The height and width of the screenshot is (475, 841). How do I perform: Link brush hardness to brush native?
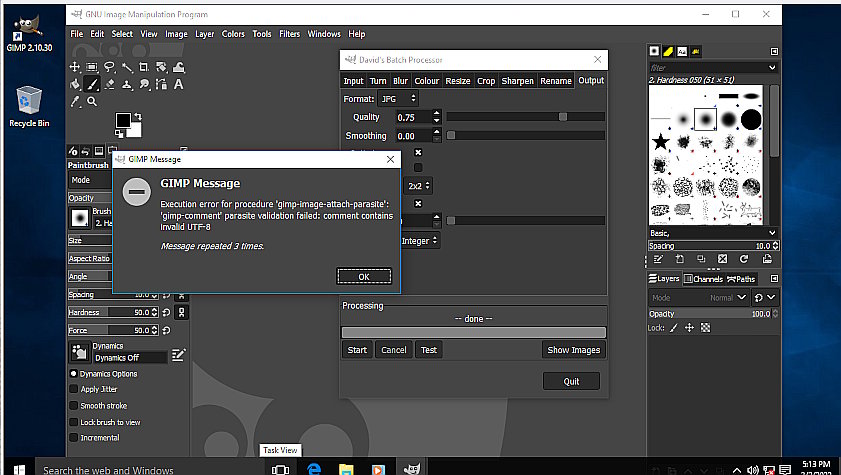pyautogui.click(x=182, y=312)
